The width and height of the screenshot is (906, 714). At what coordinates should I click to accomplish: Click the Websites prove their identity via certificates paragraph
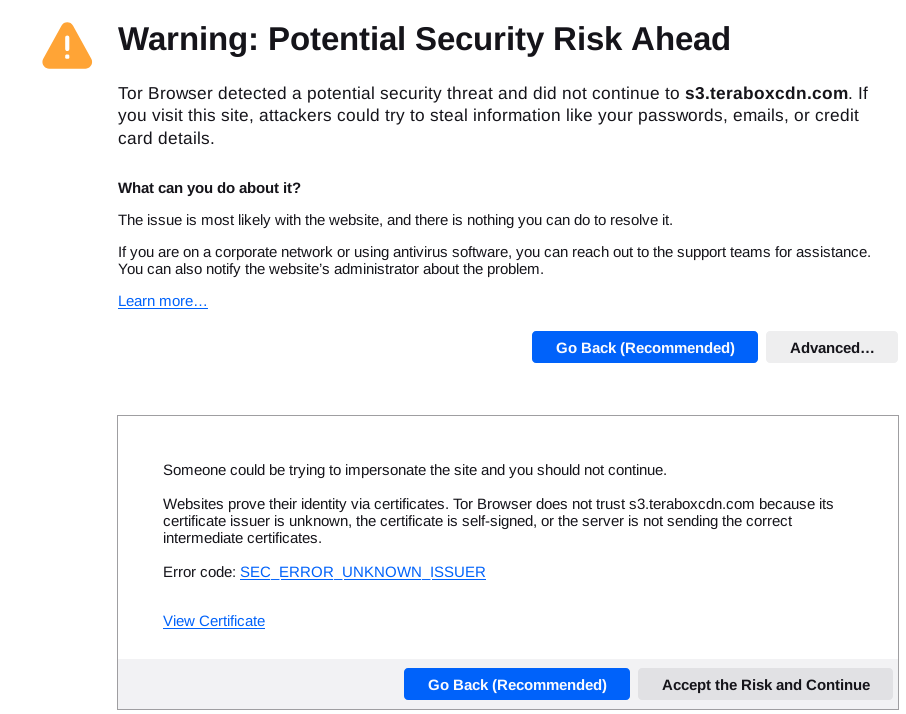(x=498, y=521)
